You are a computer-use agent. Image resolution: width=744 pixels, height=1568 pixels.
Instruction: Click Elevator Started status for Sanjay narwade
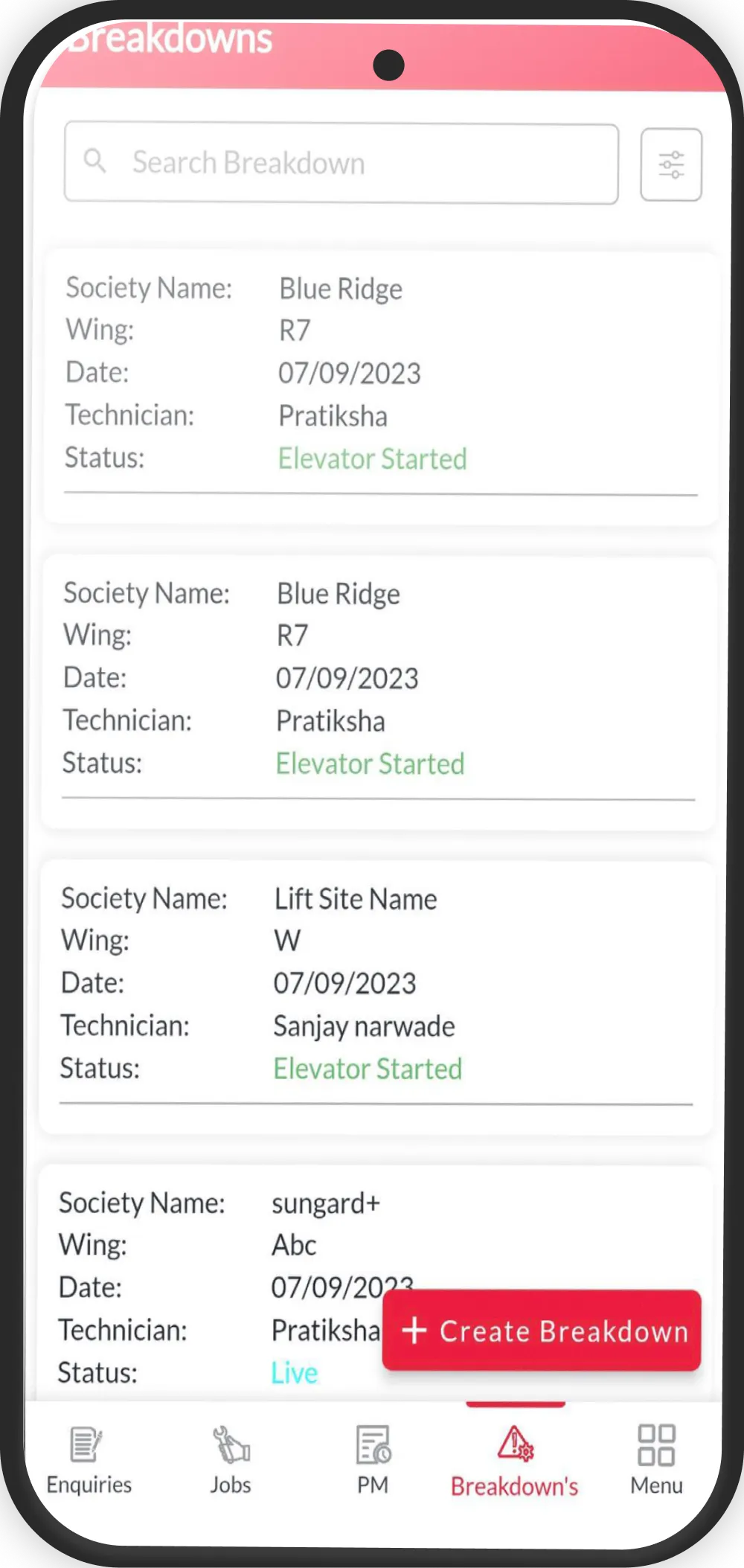[368, 1069]
